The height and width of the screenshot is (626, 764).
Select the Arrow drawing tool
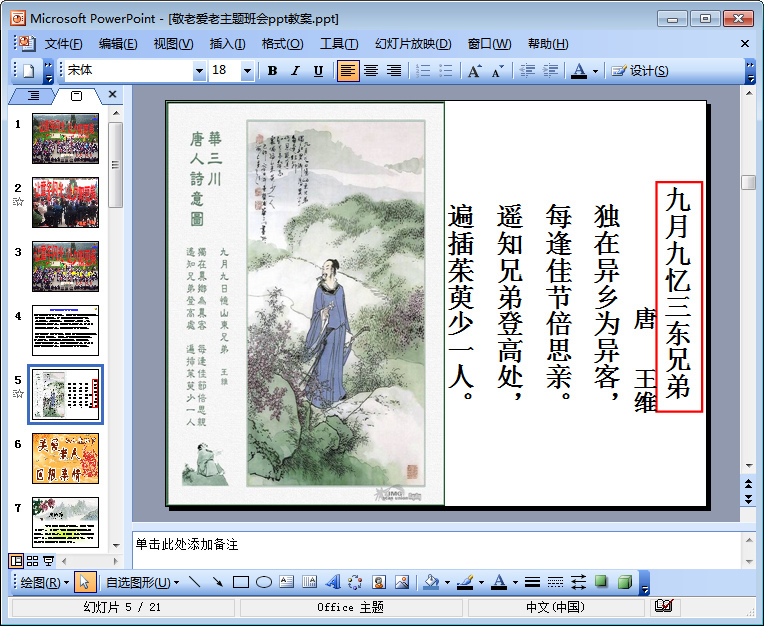coord(218,582)
